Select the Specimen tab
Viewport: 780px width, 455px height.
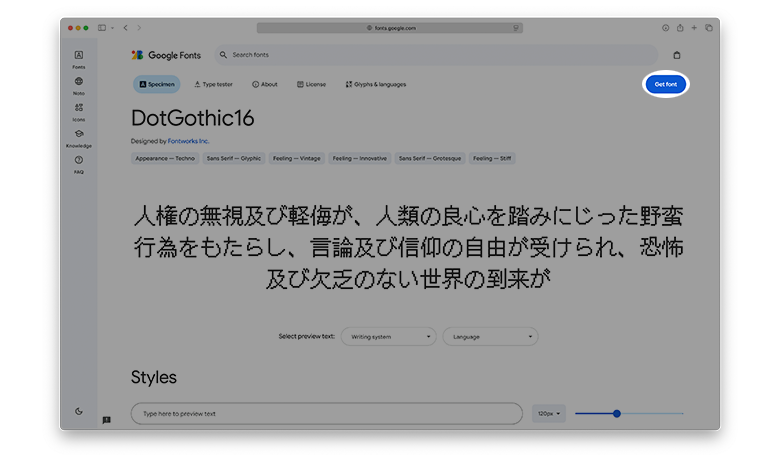click(x=157, y=85)
